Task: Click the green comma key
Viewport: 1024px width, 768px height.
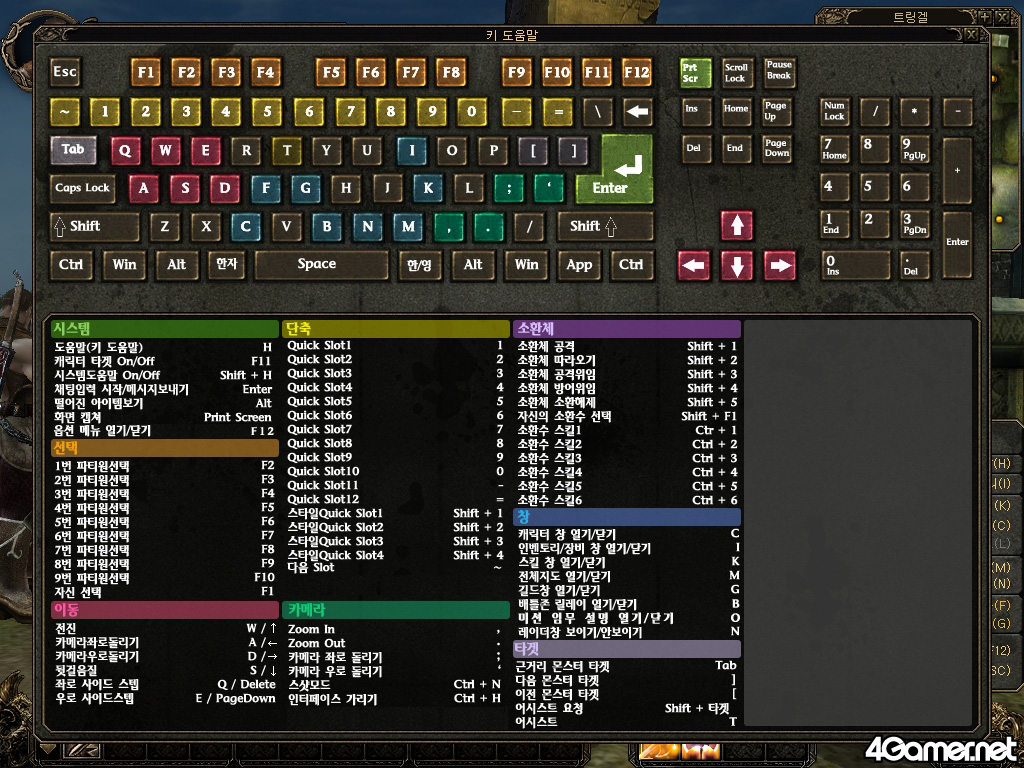Action: [x=449, y=227]
